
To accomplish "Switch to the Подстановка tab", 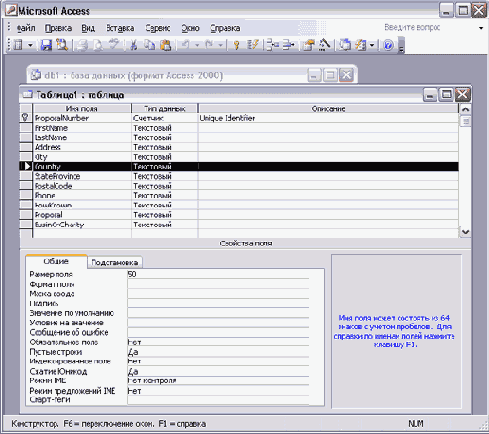I will (x=115, y=262).
